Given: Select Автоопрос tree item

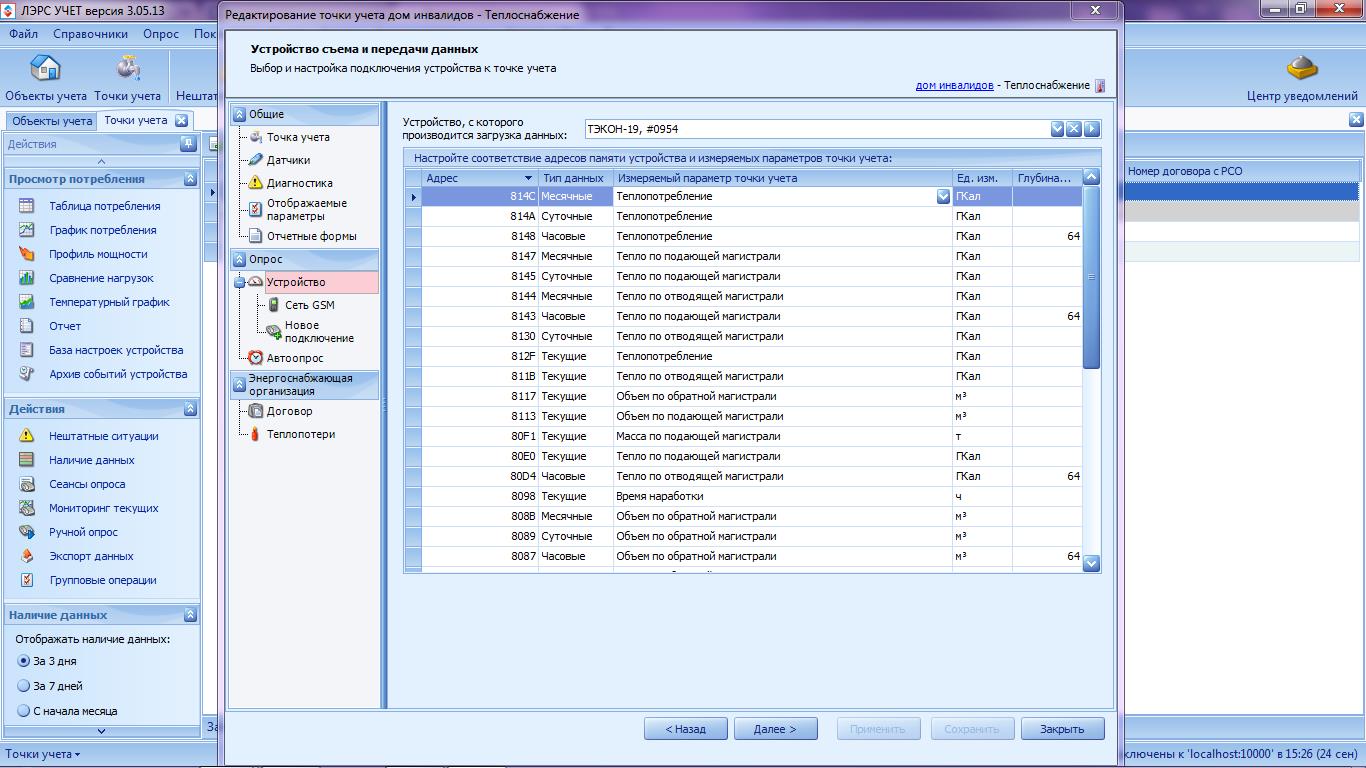Looking at the screenshot, I should [295, 358].
